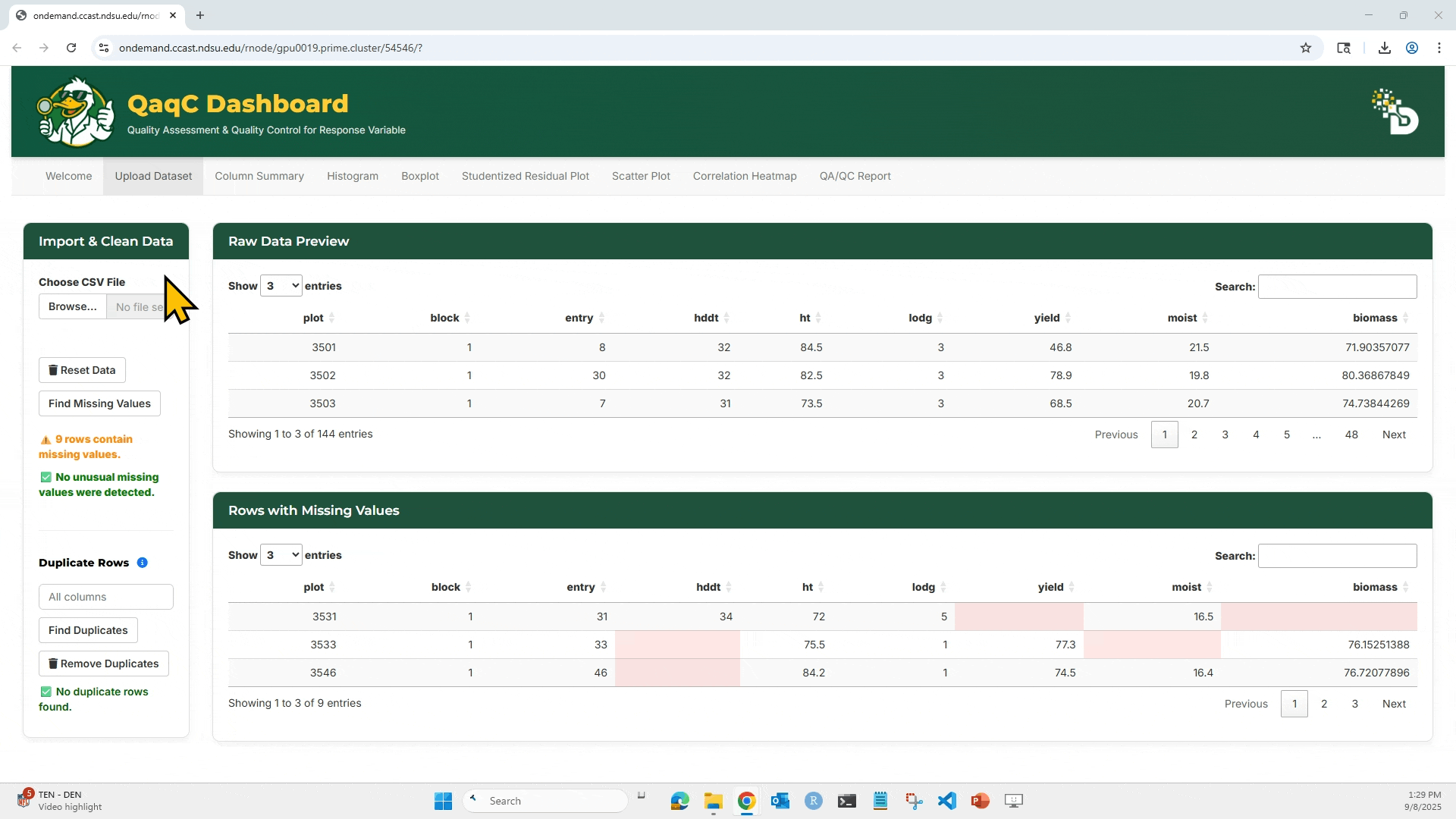The height and width of the screenshot is (819, 1456).
Task: Open the browser downloads icon
Action: [1385, 48]
